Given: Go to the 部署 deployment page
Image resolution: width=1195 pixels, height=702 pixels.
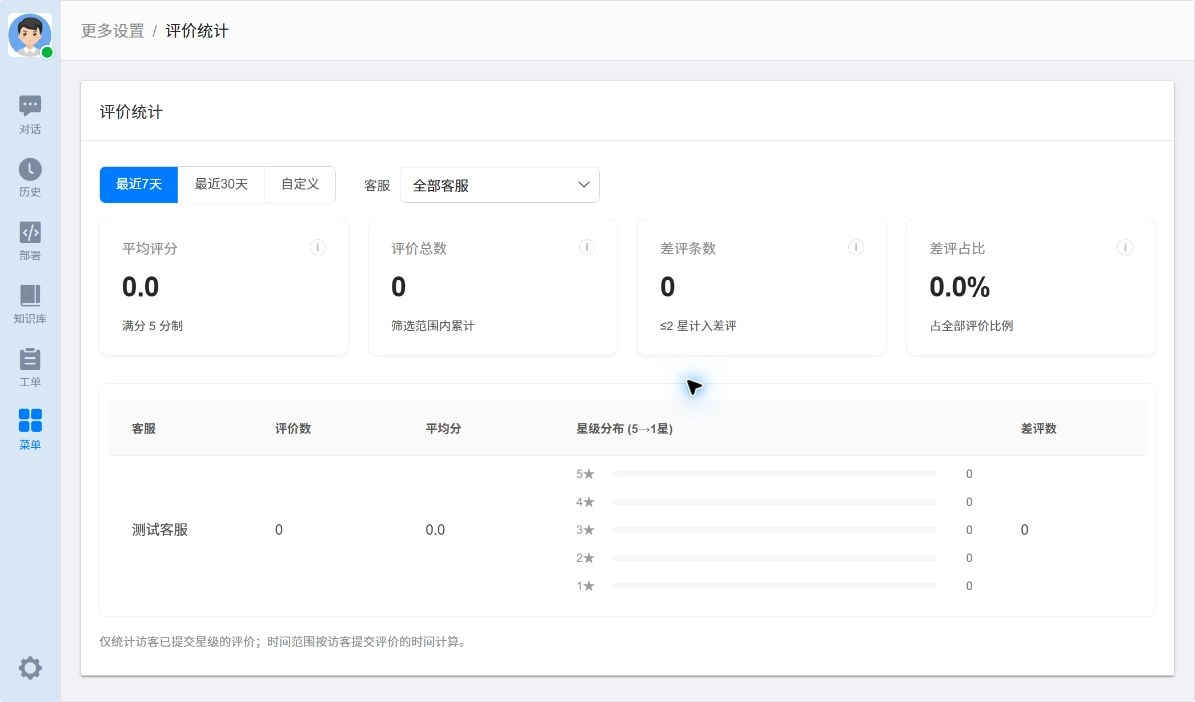Looking at the screenshot, I should click(x=30, y=242).
